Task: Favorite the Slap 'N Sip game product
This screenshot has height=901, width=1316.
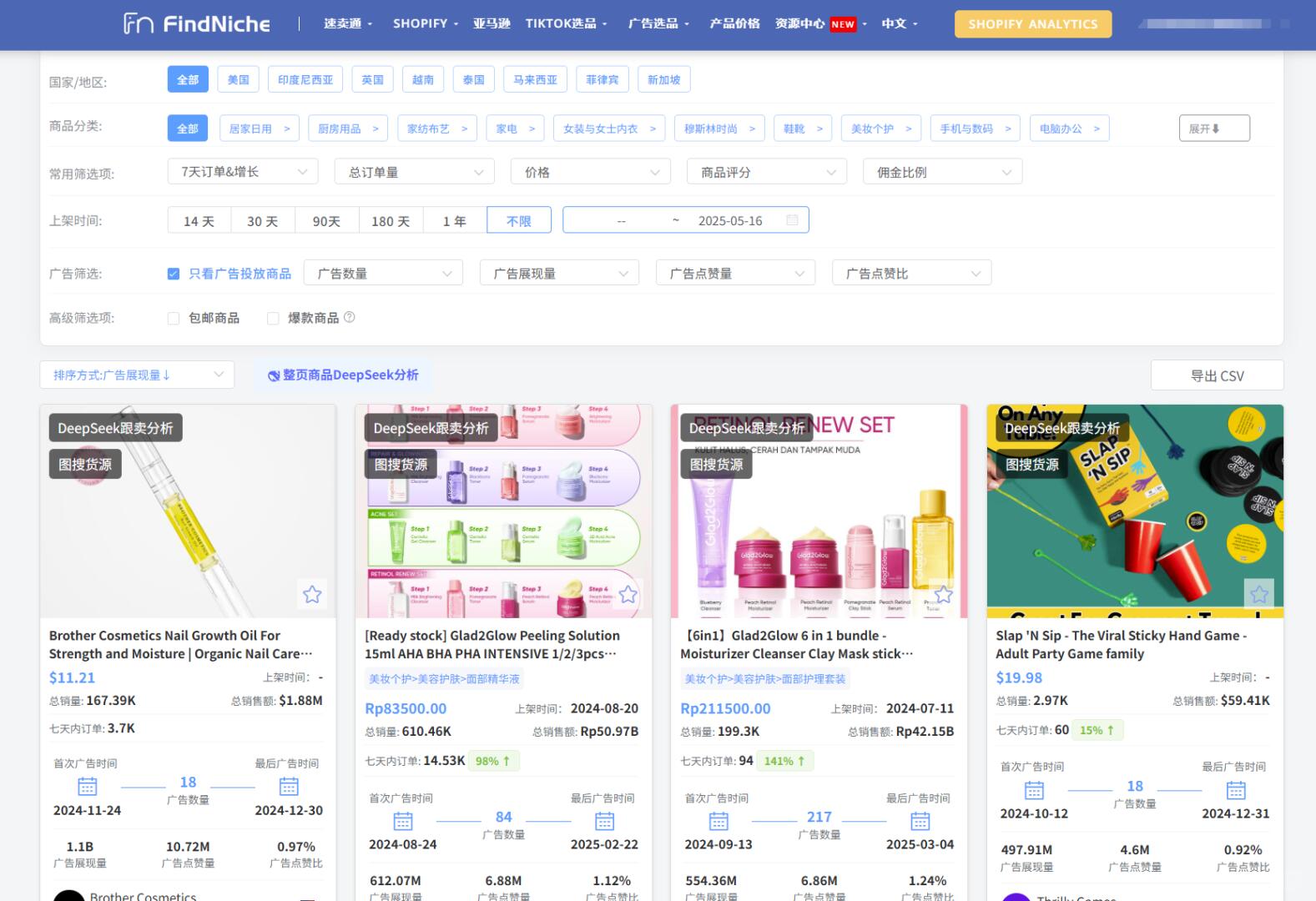Action: click(x=1258, y=594)
